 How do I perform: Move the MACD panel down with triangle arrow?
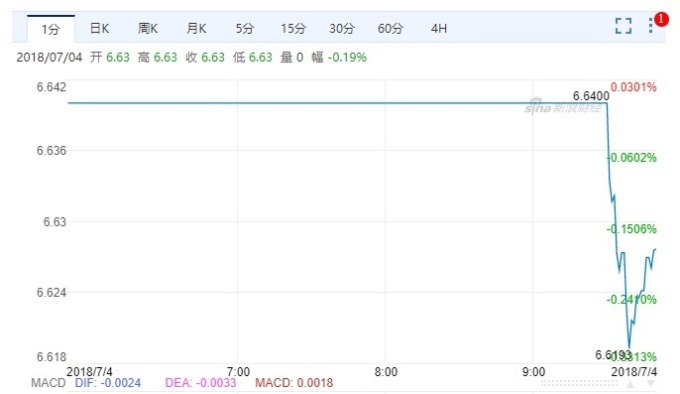coord(651,384)
